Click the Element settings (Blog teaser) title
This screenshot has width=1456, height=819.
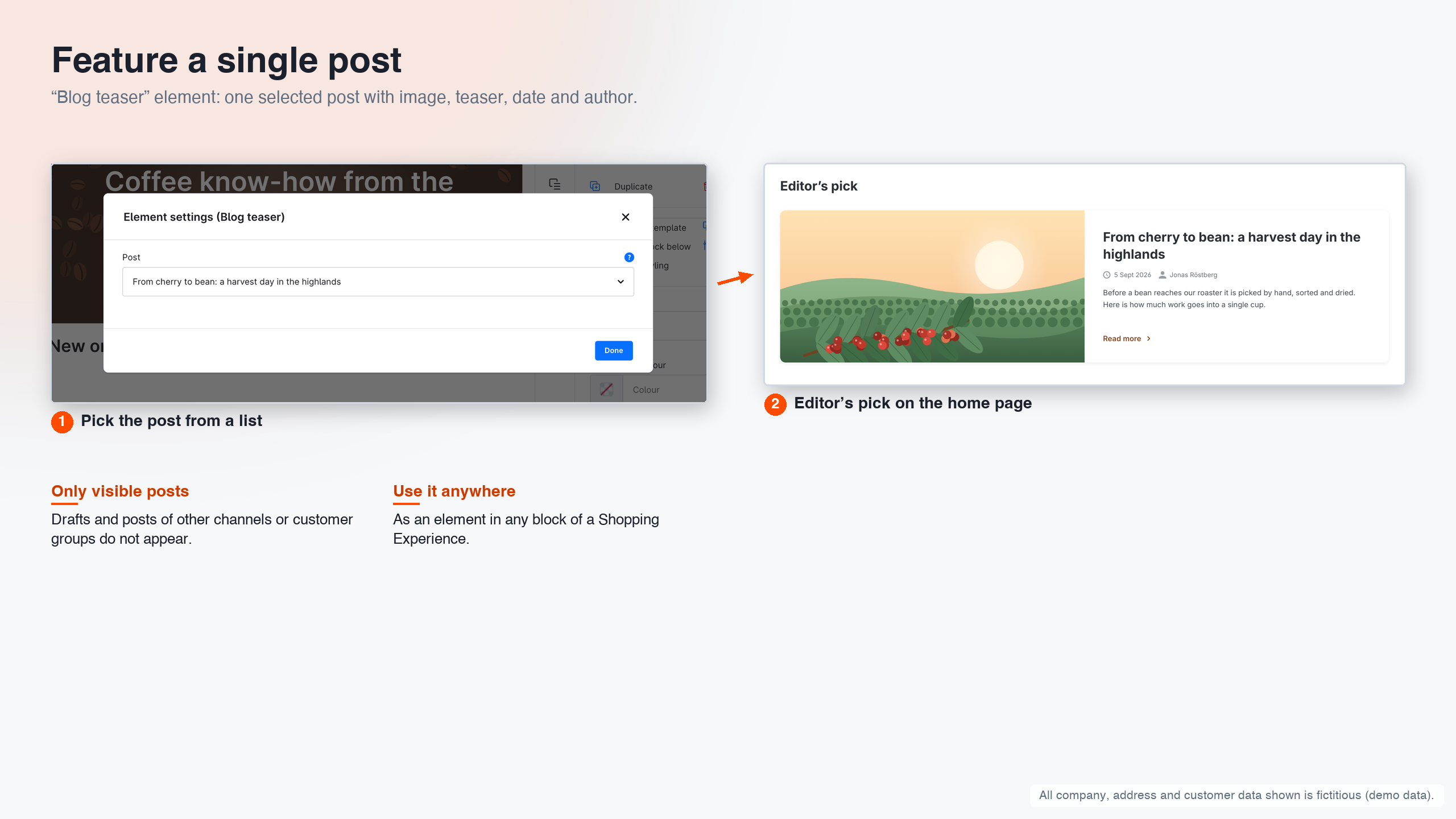coord(204,217)
